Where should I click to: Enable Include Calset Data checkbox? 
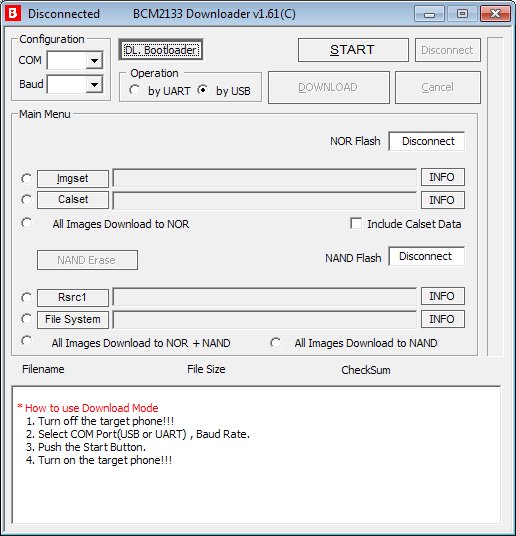[356, 224]
